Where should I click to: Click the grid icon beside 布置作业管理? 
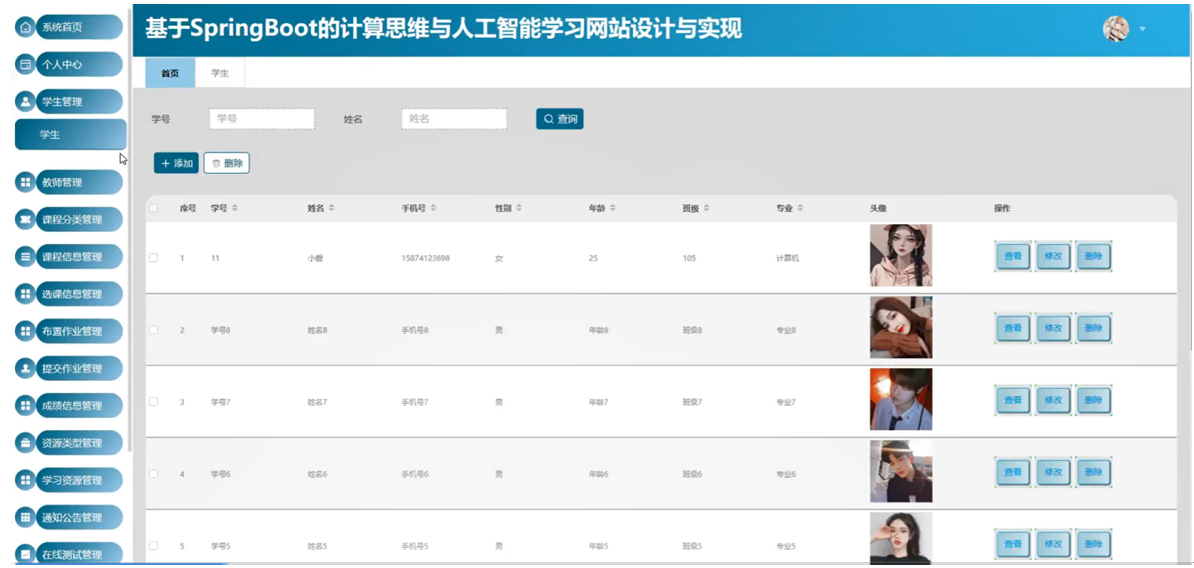(25, 331)
